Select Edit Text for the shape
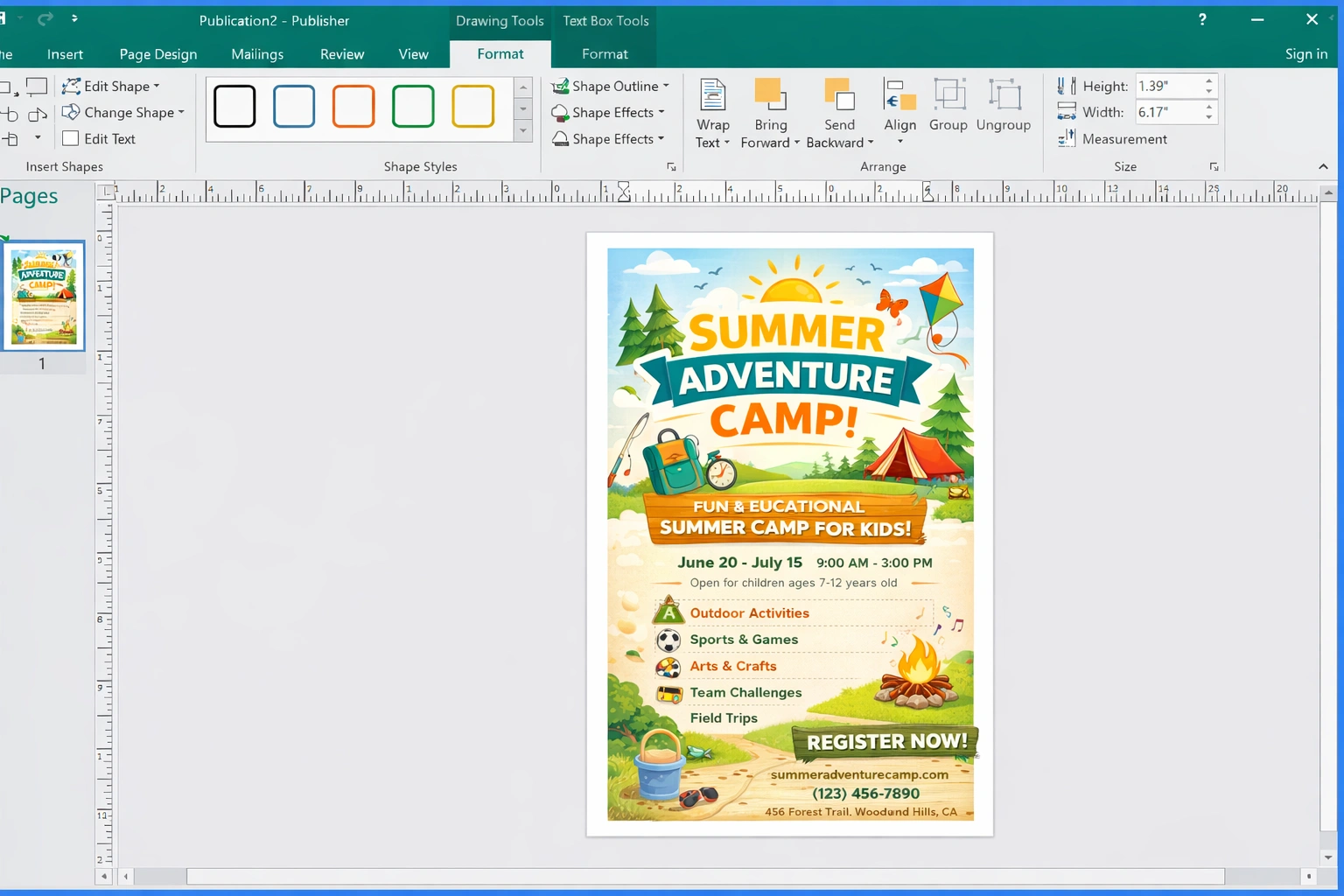 99,138
